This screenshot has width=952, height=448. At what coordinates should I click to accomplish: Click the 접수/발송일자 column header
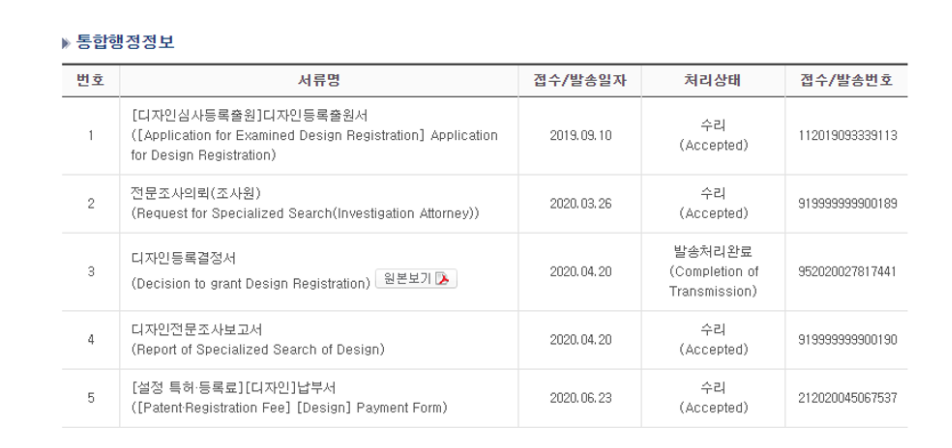point(580,81)
